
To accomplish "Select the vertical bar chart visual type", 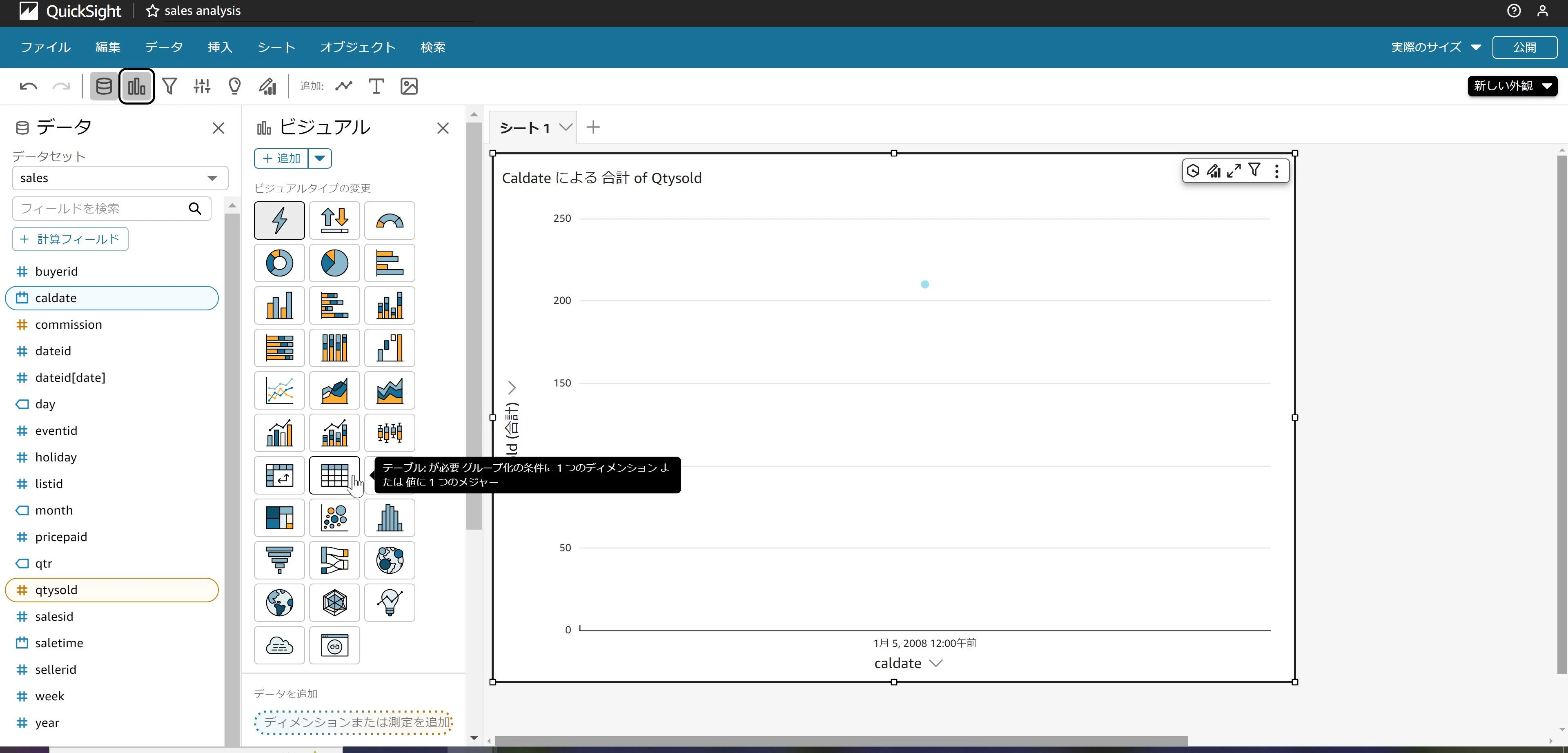I will pyautogui.click(x=279, y=305).
